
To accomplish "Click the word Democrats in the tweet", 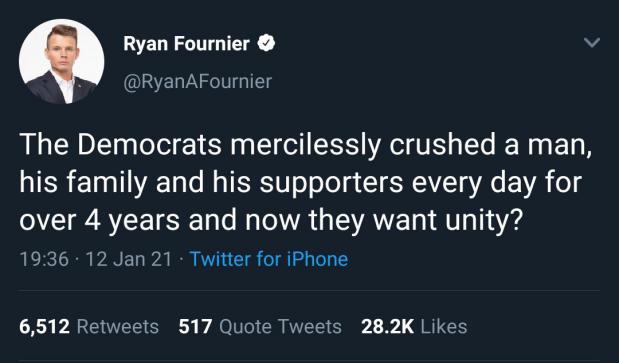I will [x=149, y=144].
